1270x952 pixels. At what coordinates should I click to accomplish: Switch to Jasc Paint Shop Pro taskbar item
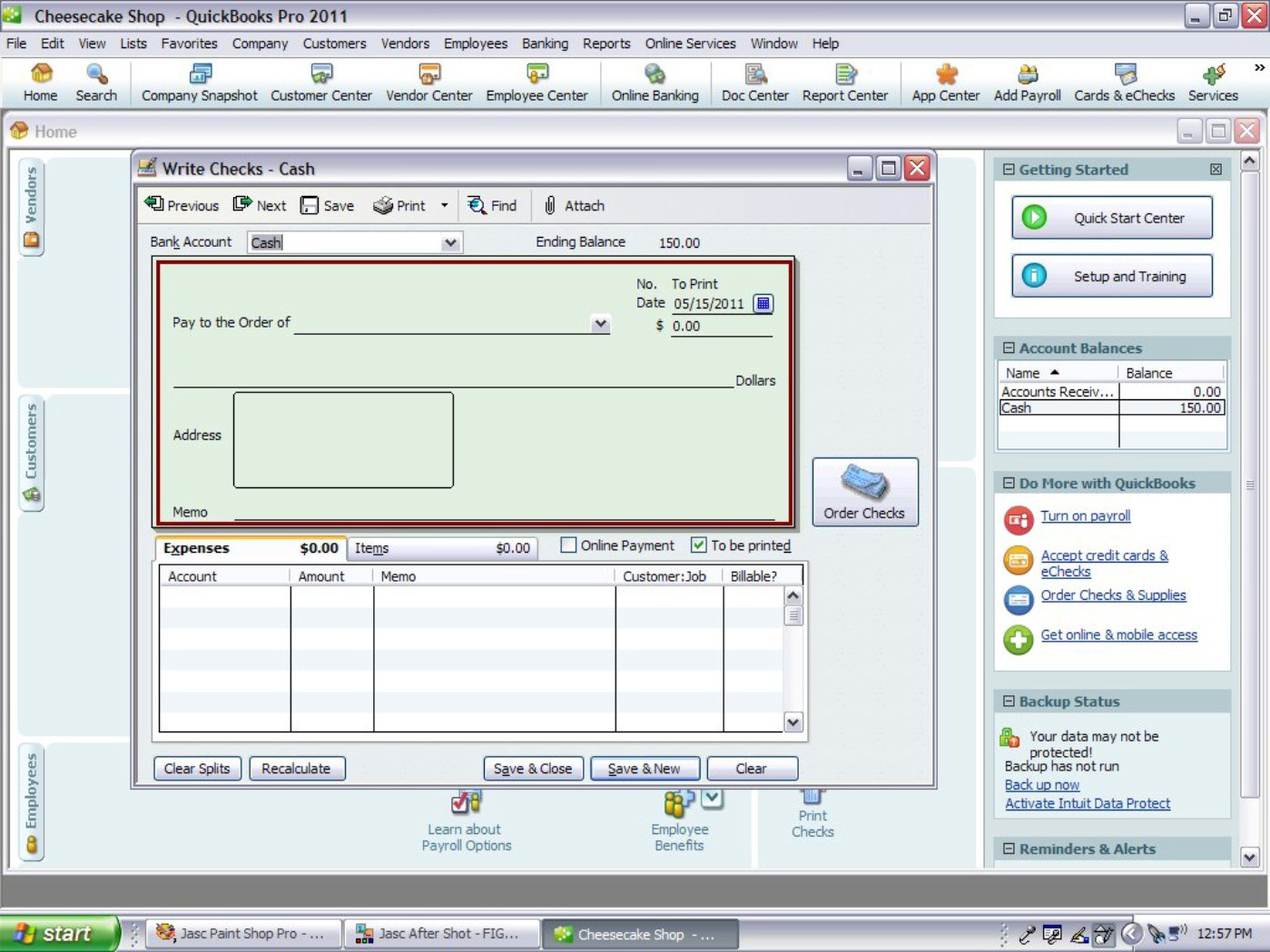click(x=243, y=934)
